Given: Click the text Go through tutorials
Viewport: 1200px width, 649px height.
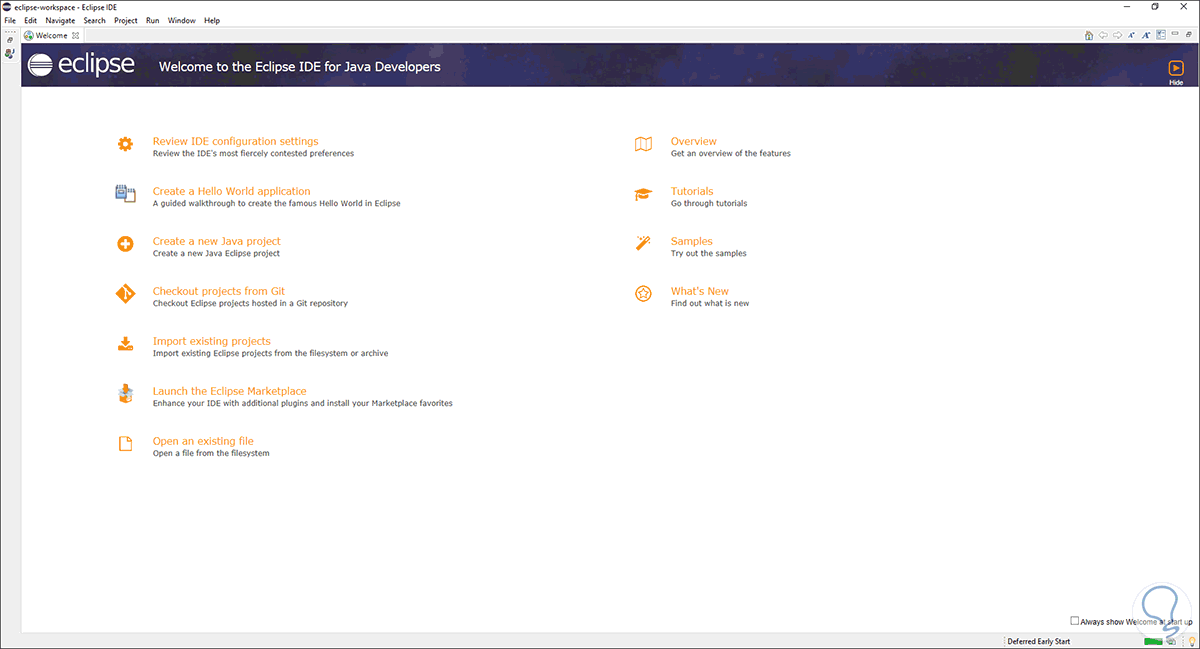Looking at the screenshot, I should coord(708,203).
